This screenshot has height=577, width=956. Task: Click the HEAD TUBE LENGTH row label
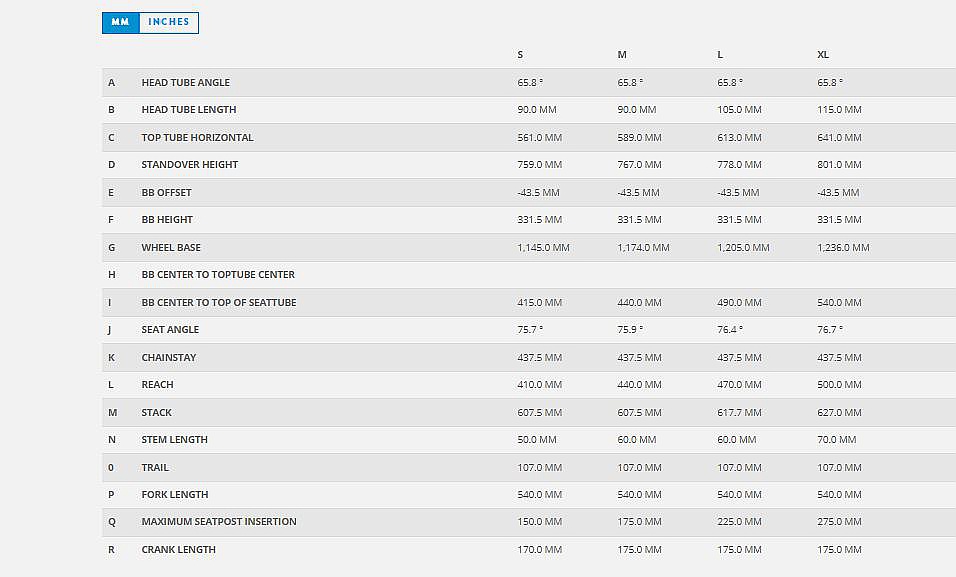pos(188,110)
